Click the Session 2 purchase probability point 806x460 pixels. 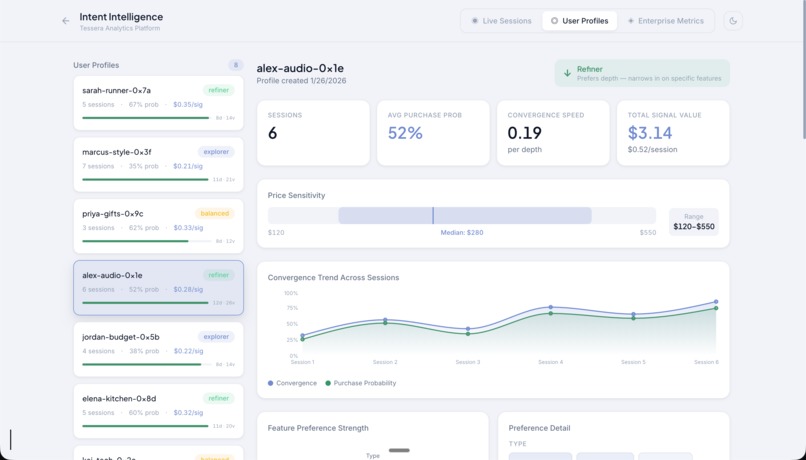(x=385, y=323)
